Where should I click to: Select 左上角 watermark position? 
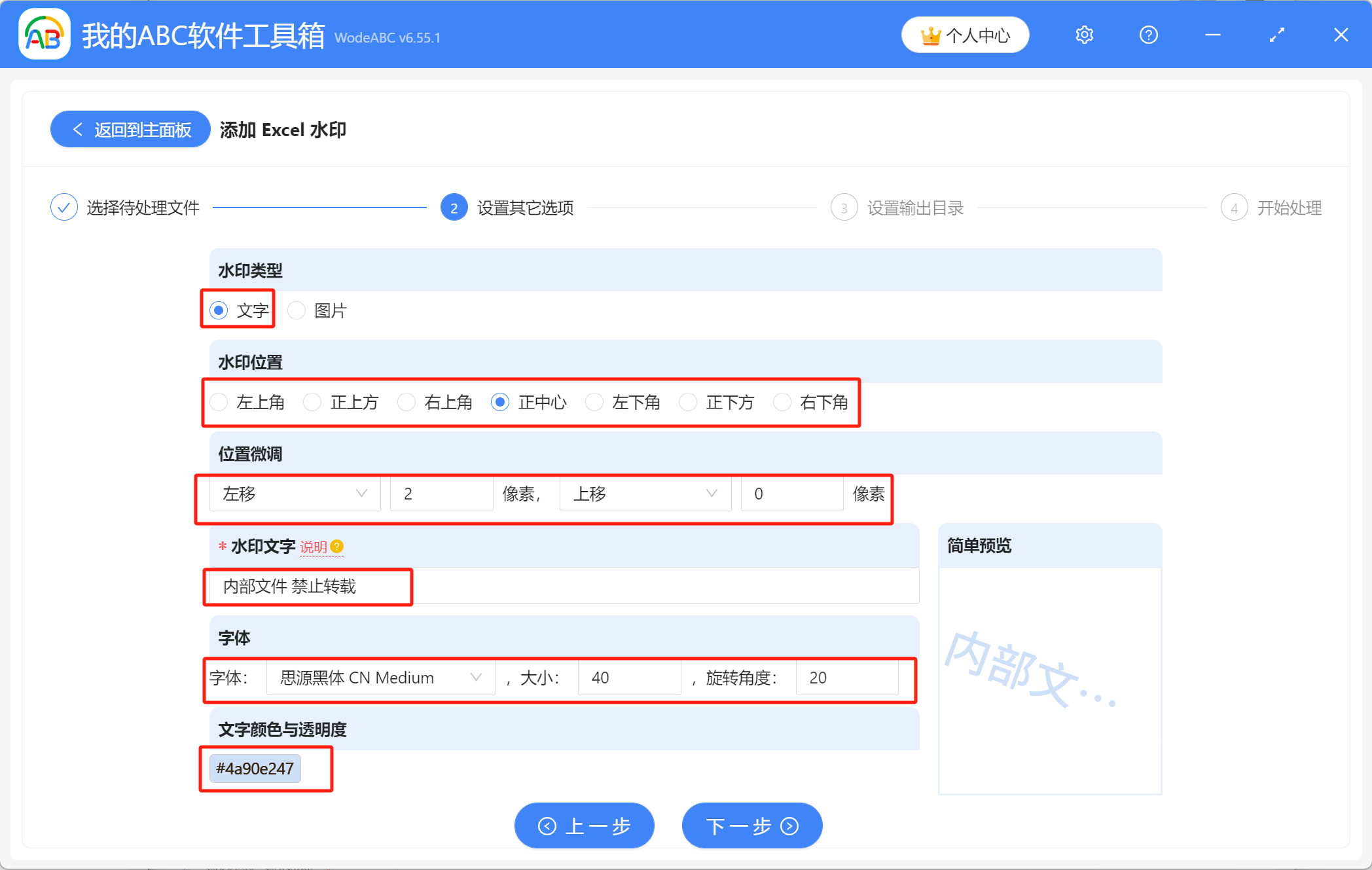[x=219, y=402]
